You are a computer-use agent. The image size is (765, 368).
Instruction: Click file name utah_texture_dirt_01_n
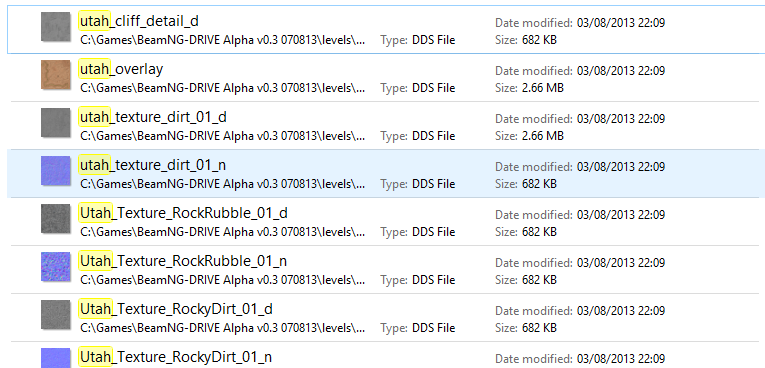coord(153,165)
